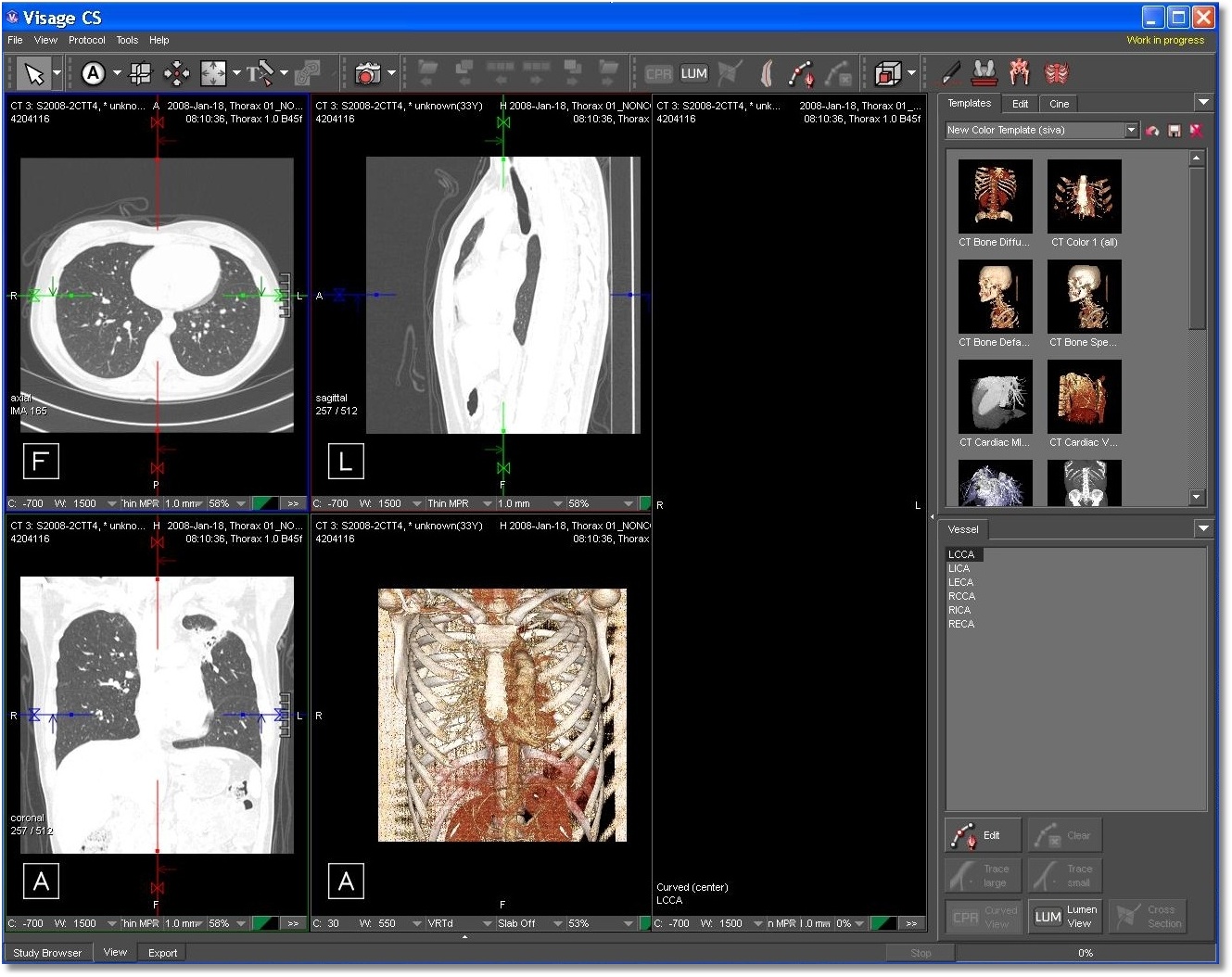Viewport: 1232px width, 977px height.
Task: Open the VRTd render mode dropdown
Action: pyautogui.click(x=487, y=923)
